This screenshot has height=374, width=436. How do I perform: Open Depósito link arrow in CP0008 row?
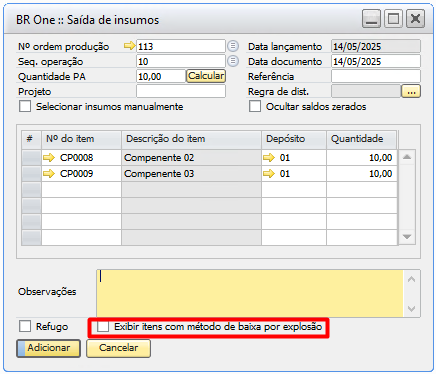point(269,157)
